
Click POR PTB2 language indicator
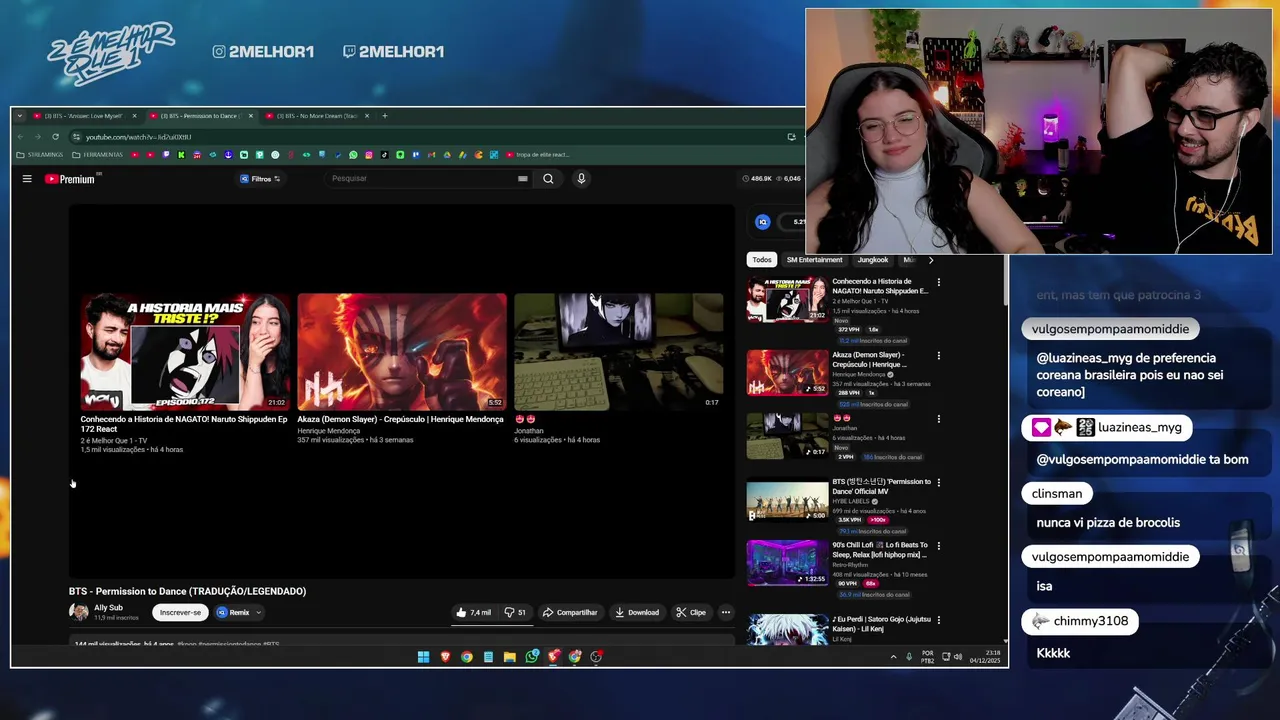click(928, 657)
